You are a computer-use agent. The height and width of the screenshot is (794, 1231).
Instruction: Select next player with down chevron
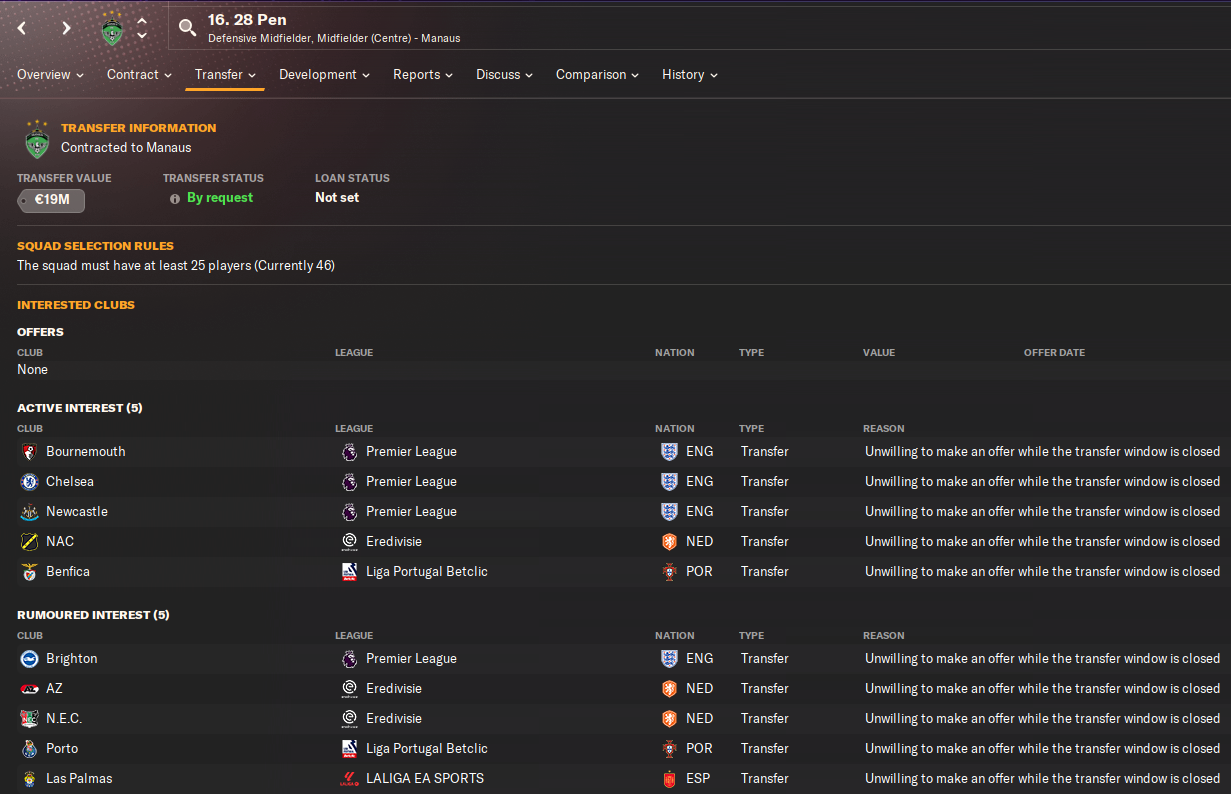tap(142, 36)
